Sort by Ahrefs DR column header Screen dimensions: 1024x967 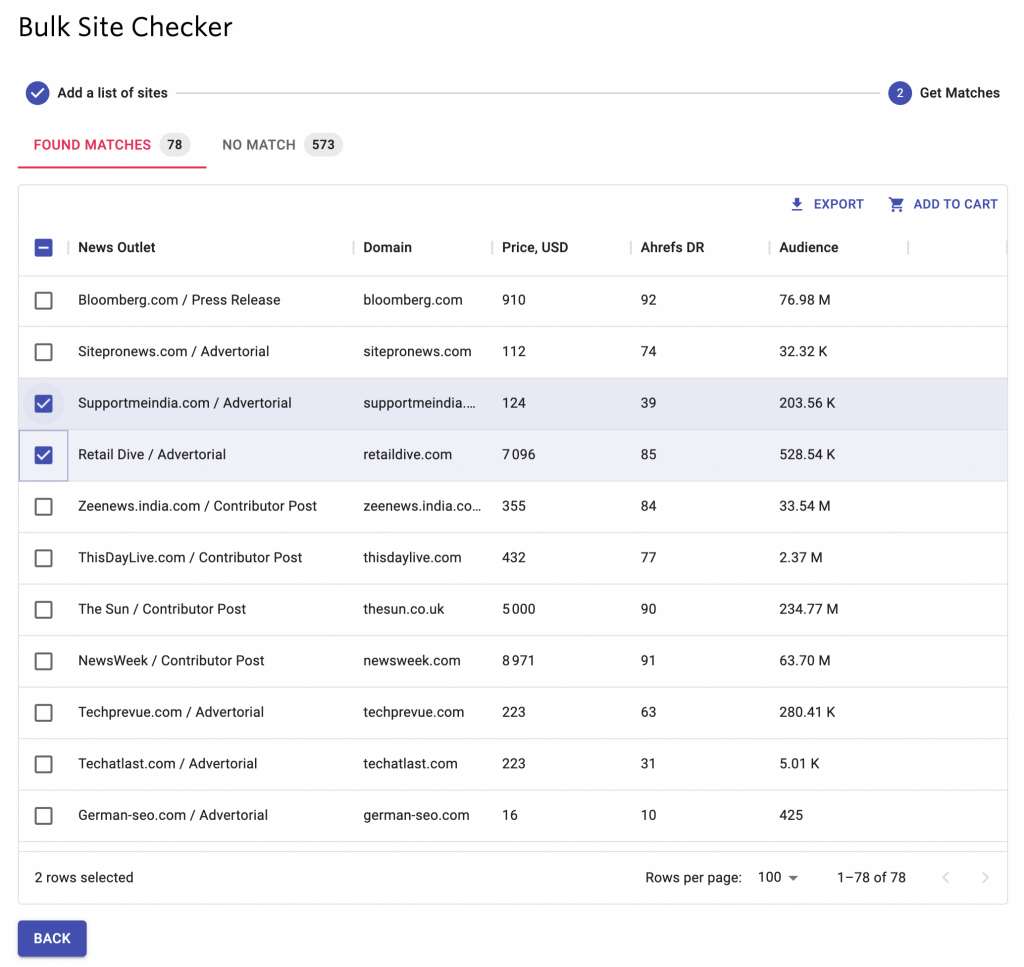click(672, 247)
